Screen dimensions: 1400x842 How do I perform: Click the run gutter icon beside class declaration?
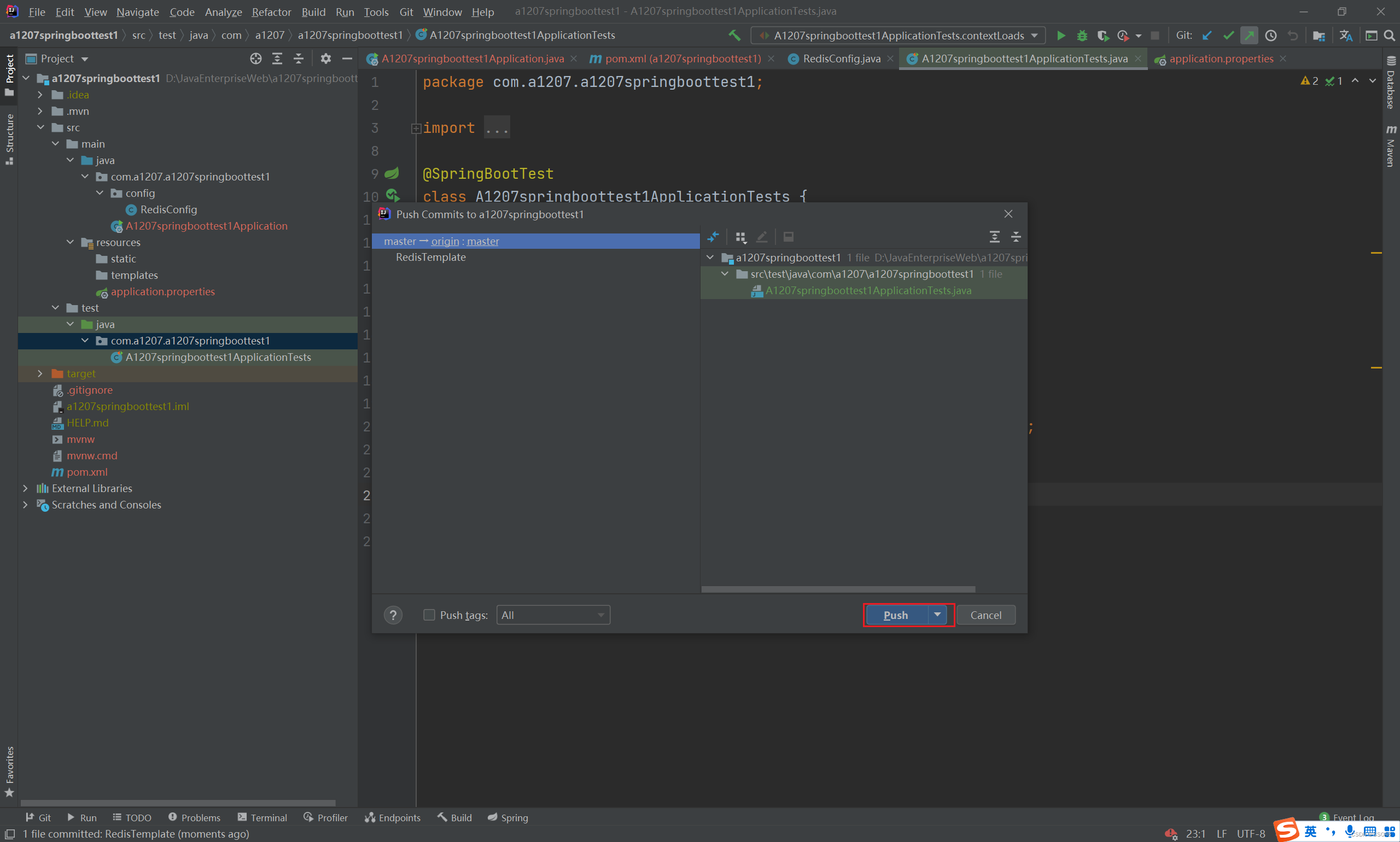(x=393, y=196)
